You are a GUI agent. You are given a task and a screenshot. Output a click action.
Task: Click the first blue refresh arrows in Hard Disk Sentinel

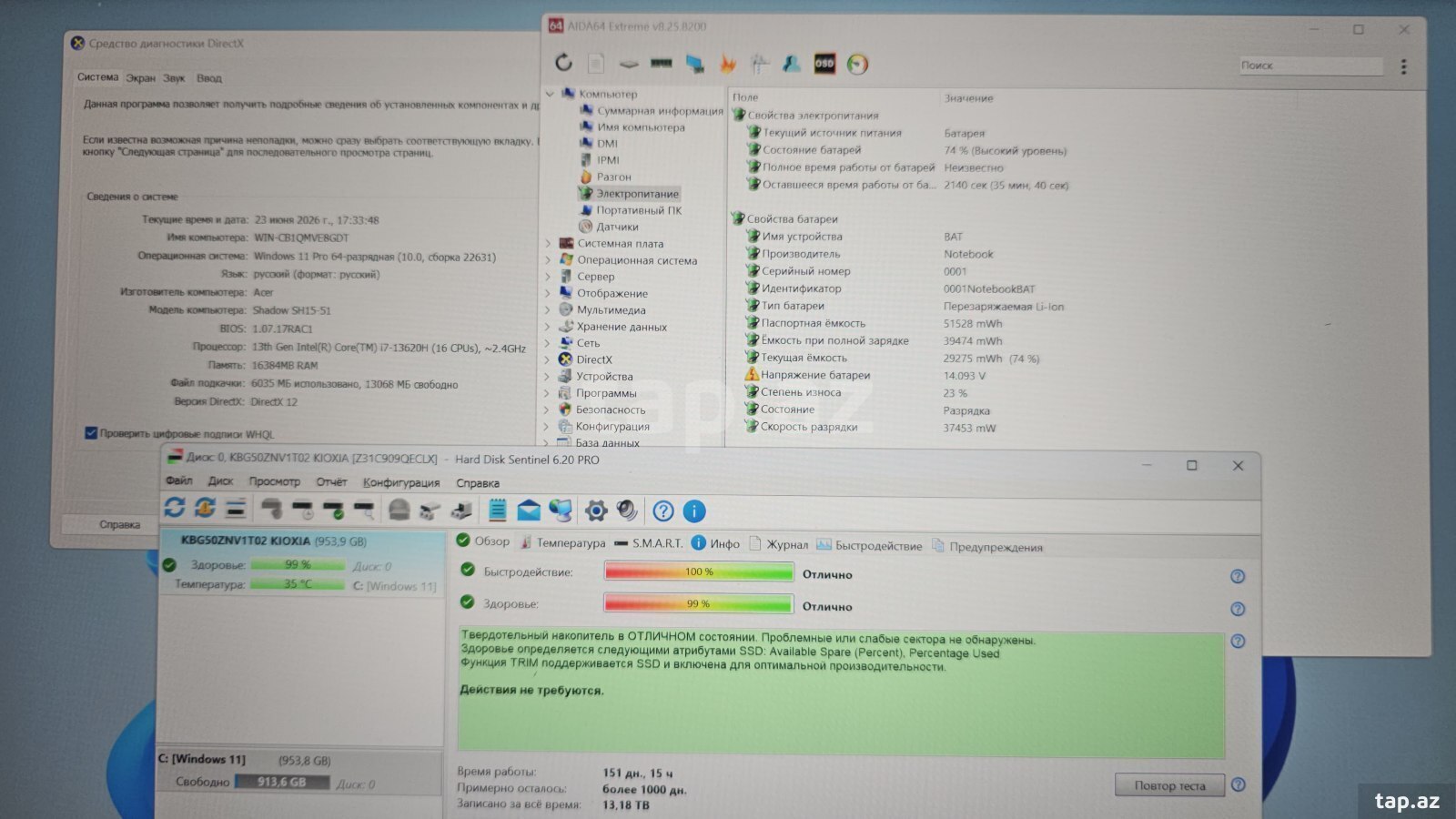pos(175,508)
